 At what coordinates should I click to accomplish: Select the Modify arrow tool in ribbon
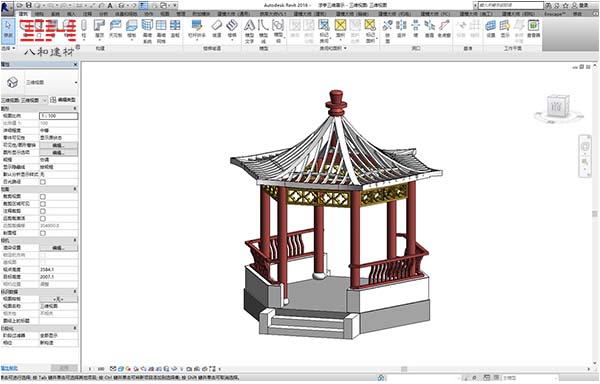8,31
